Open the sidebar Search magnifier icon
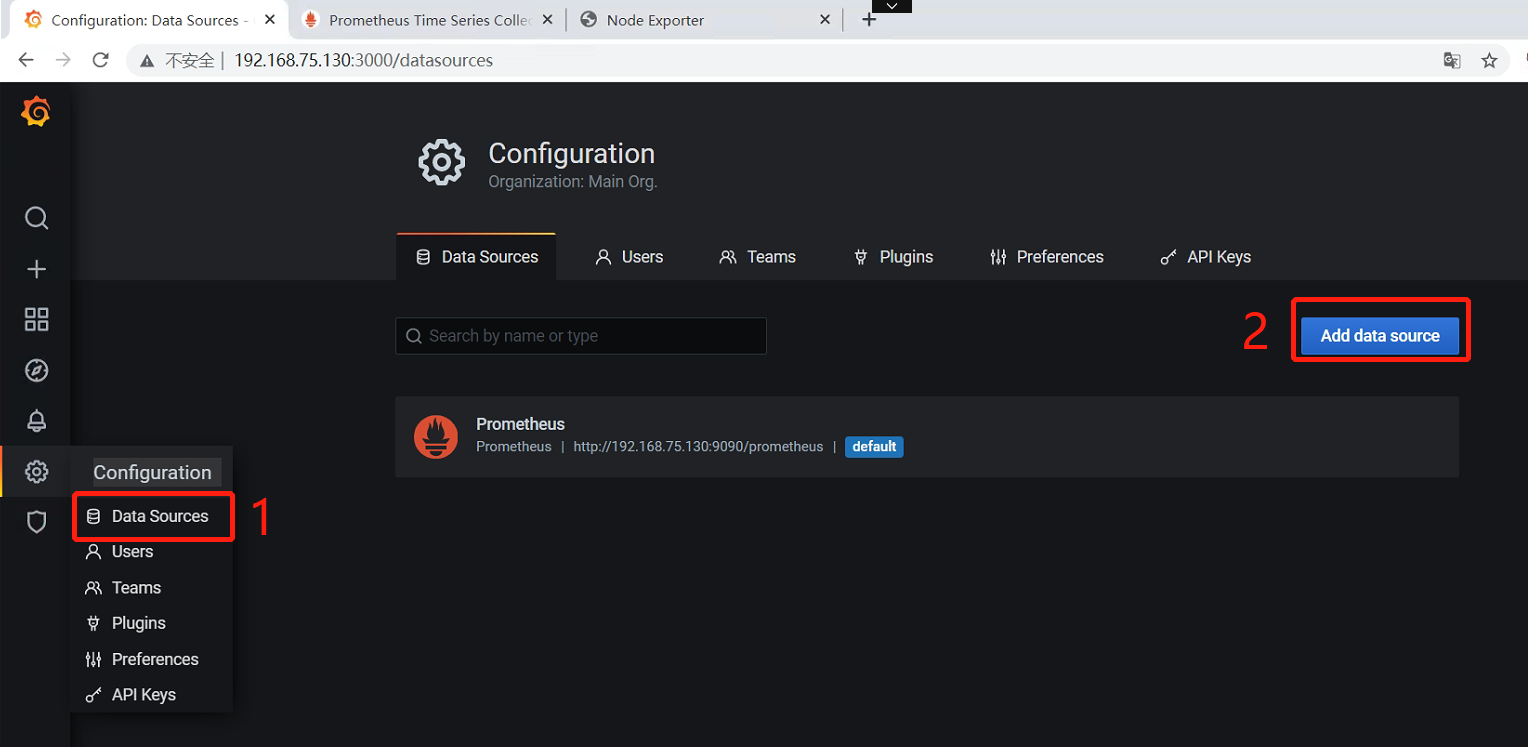The width and height of the screenshot is (1528, 747). [x=36, y=218]
